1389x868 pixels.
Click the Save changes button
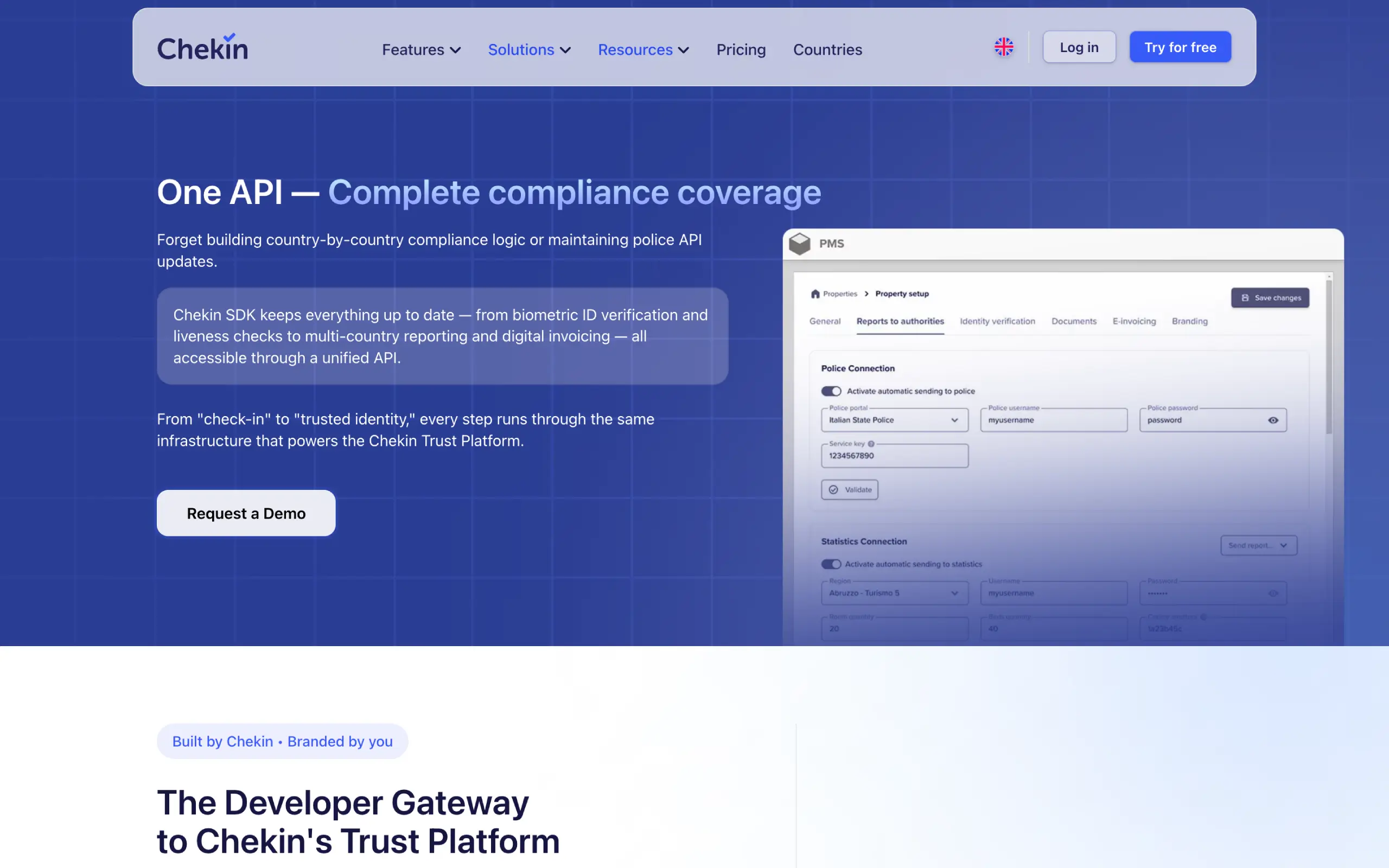click(1270, 298)
